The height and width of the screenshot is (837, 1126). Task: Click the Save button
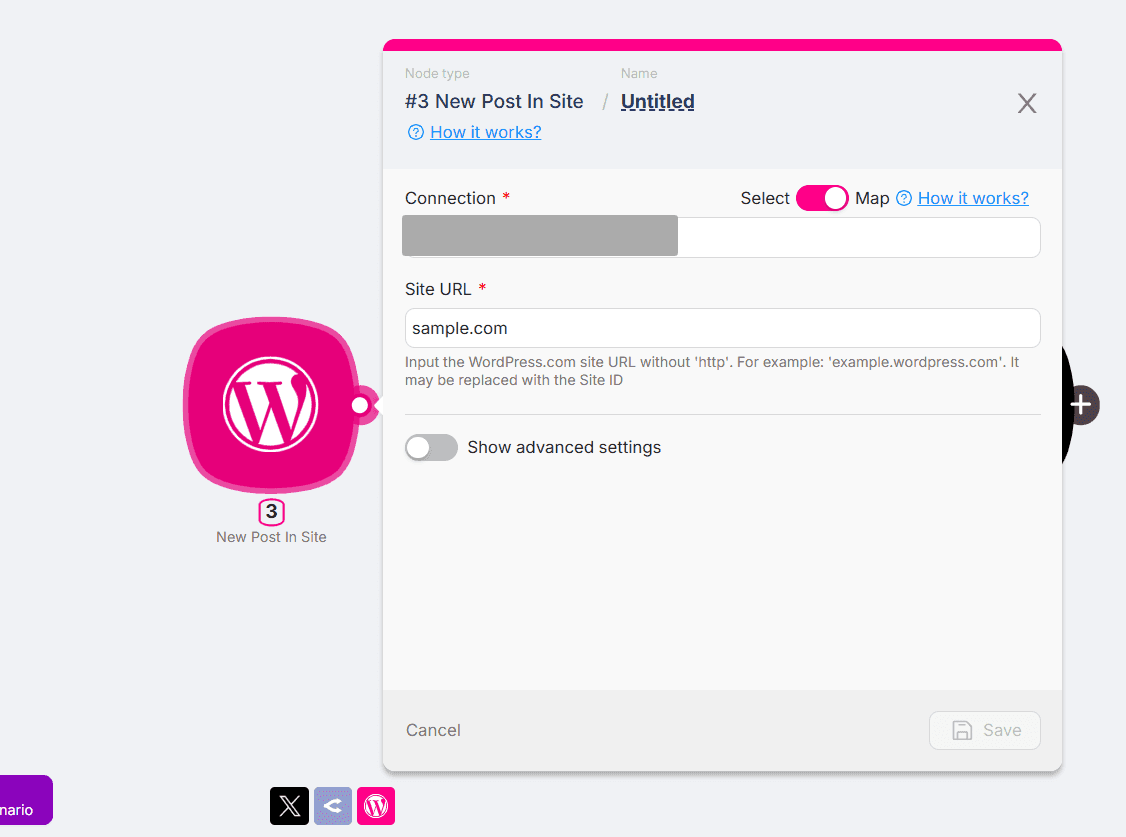[x=984, y=730]
